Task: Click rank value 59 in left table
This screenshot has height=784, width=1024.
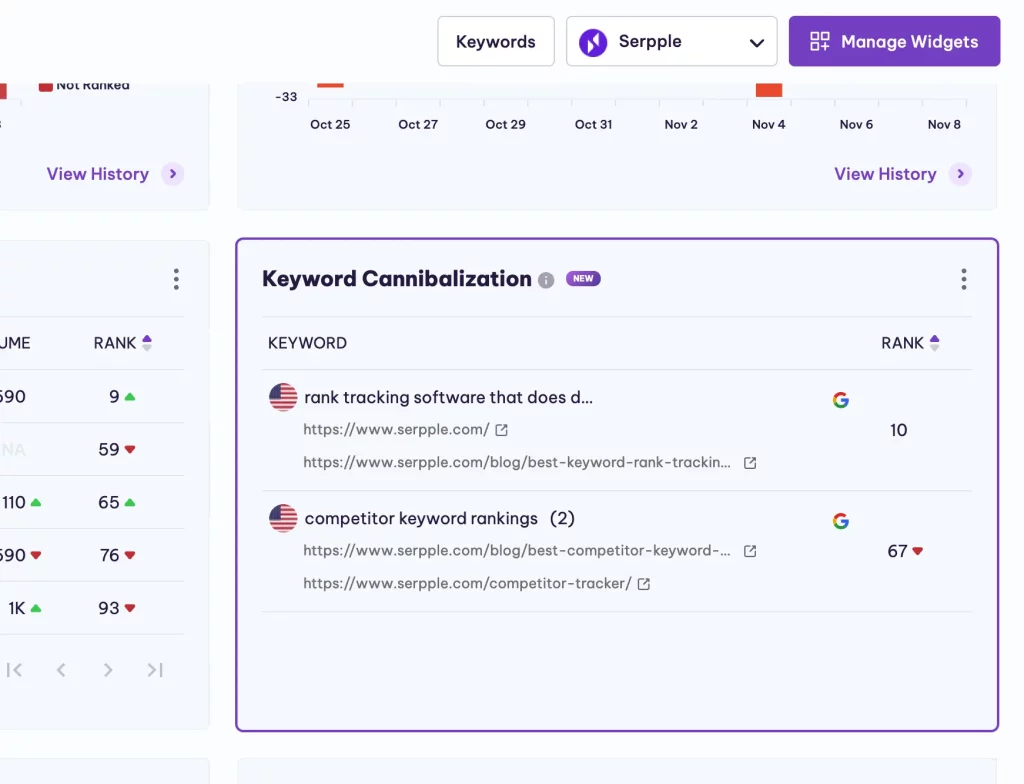Action: tap(109, 449)
